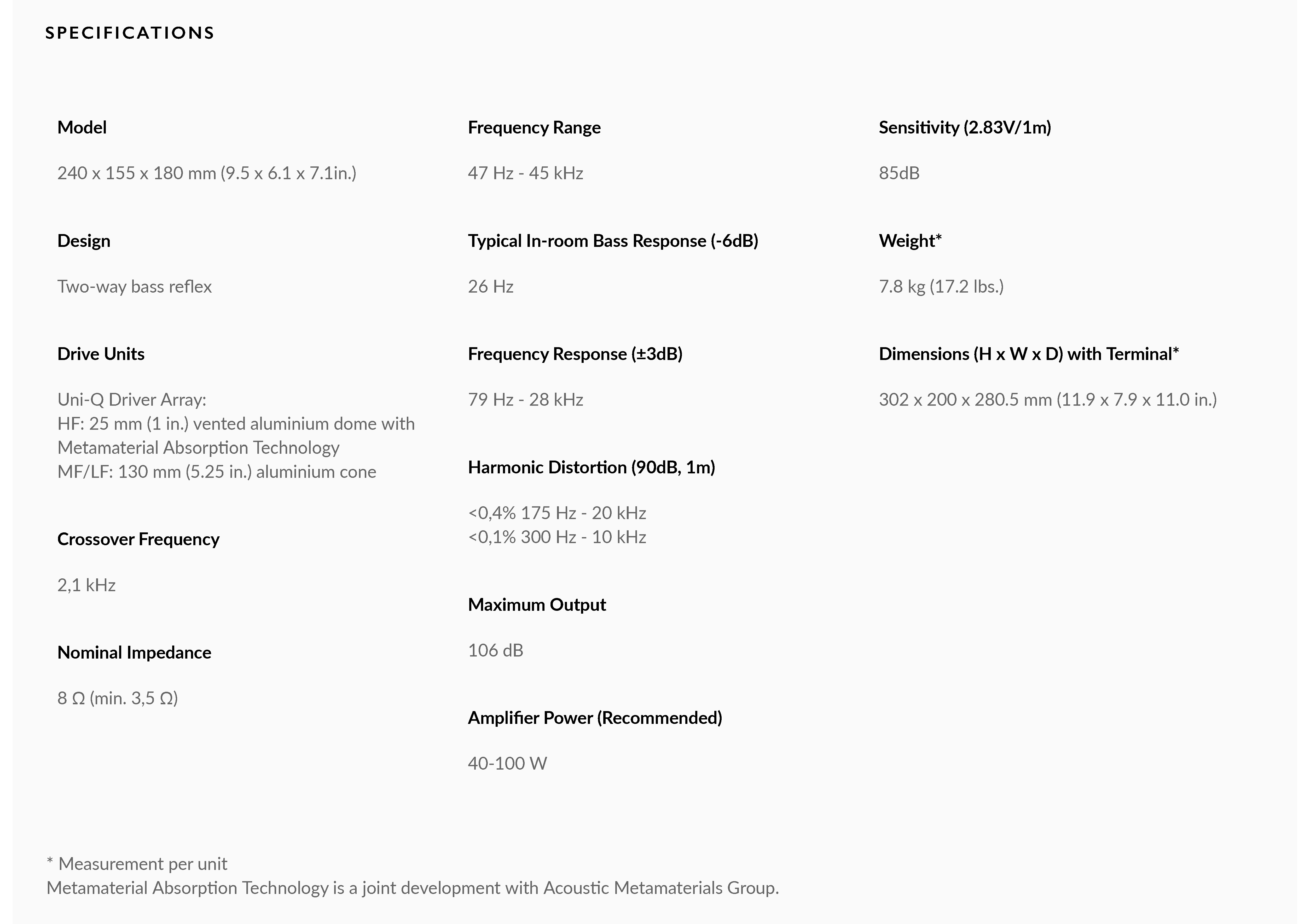This screenshot has width=1310, height=924.
Task: Click the Weight* heading
Action: pyautogui.click(x=909, y=241)
